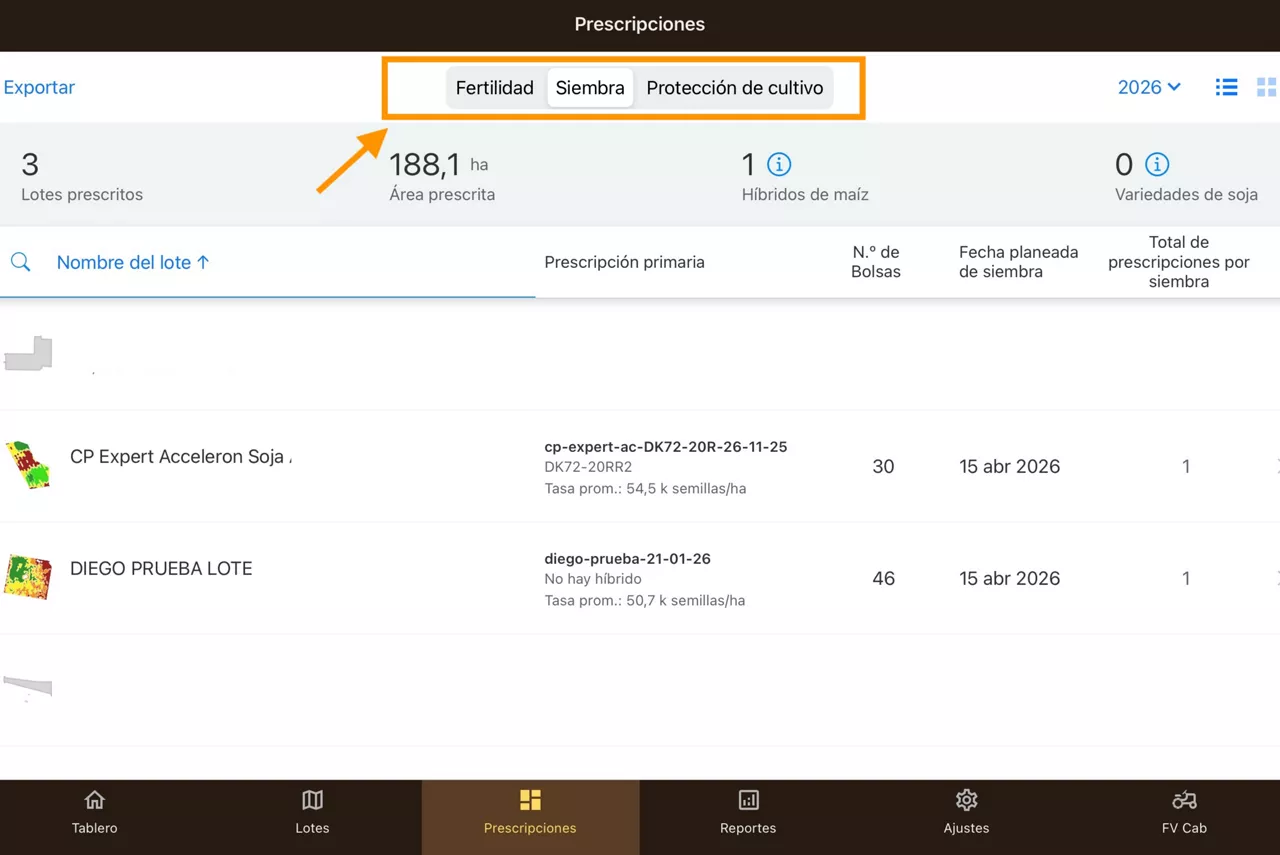Viewport: 1280px width, 855px height.
Task: Open the search for lote names
Action: [x=20, y=262]
